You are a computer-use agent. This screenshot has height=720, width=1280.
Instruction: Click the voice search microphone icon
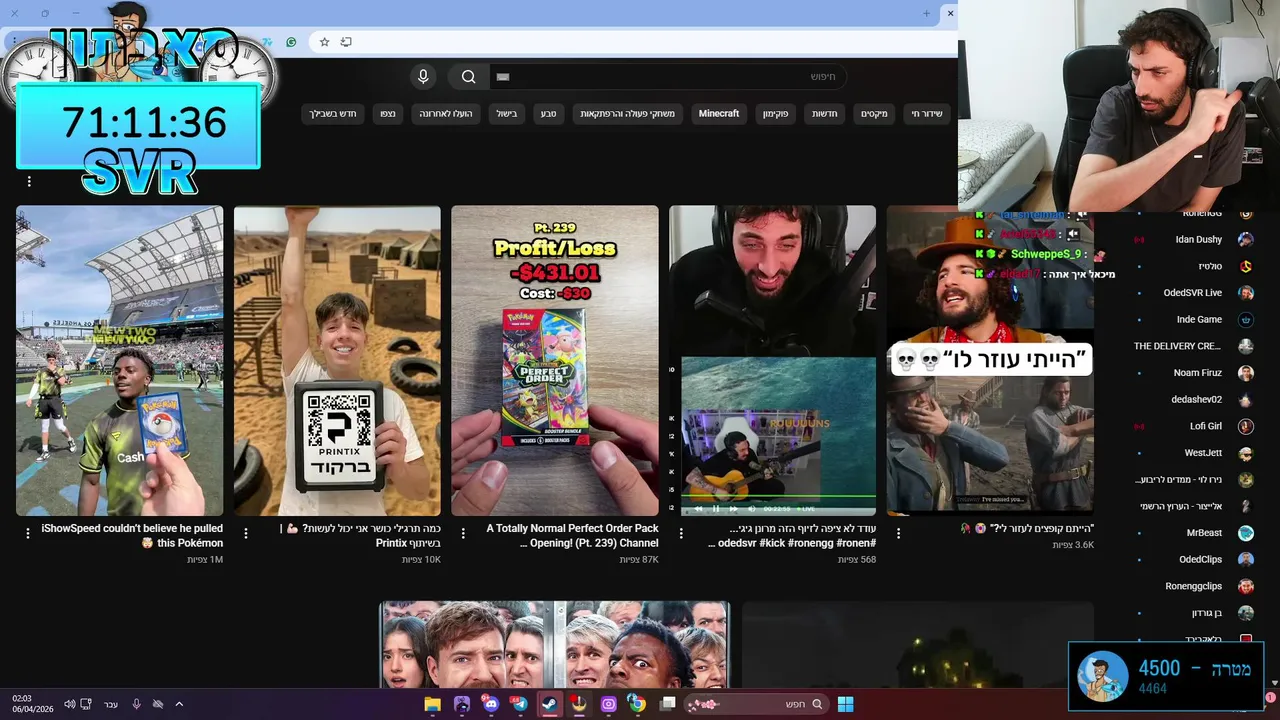423,77
